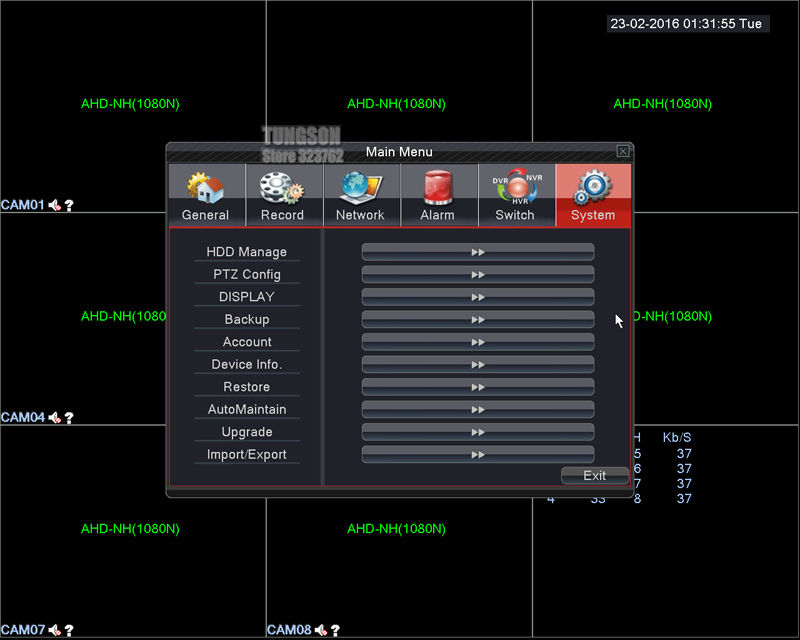Open the Import/Export arrow bar
800x640 pixels.
click(478, 454)
